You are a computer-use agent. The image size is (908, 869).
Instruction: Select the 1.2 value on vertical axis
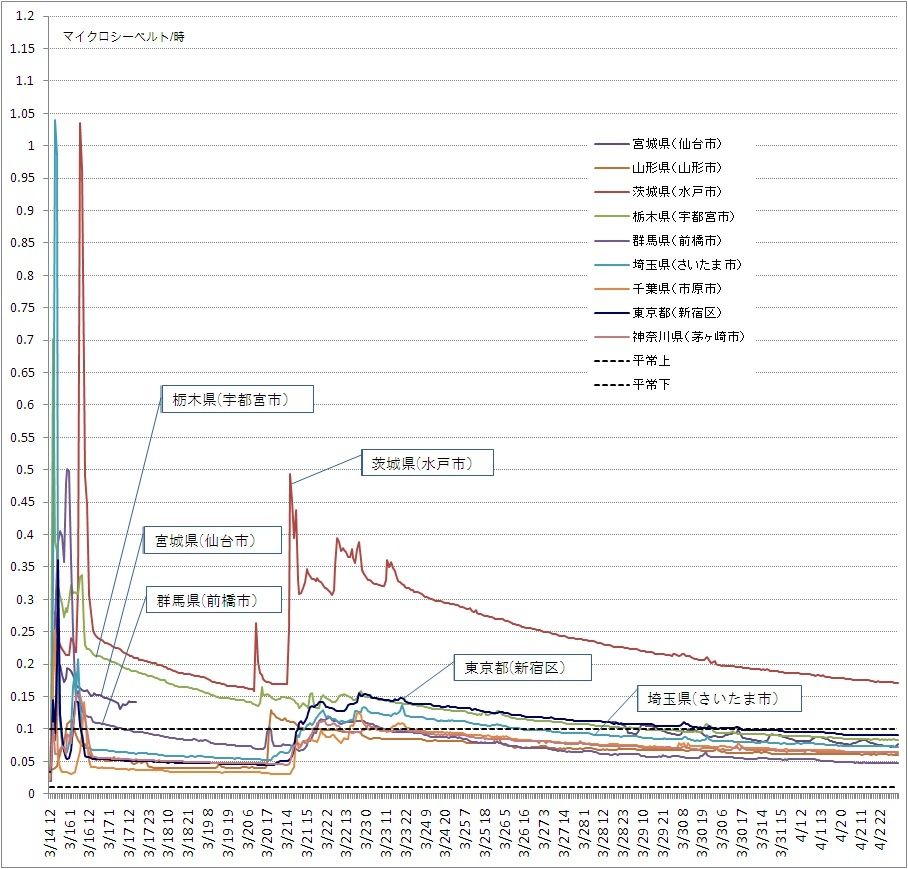[26, 16]
